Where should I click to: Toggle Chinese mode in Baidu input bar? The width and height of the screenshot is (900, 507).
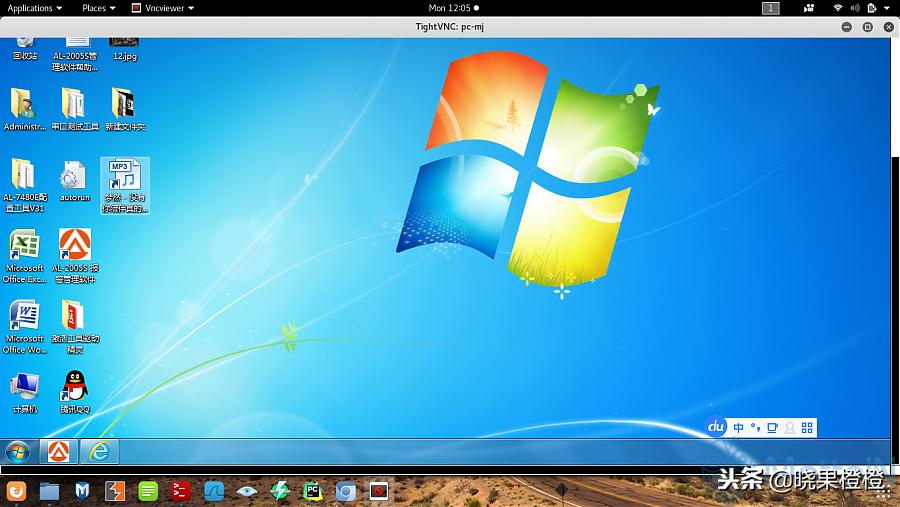pyautogui.click(x=738, y=428)
